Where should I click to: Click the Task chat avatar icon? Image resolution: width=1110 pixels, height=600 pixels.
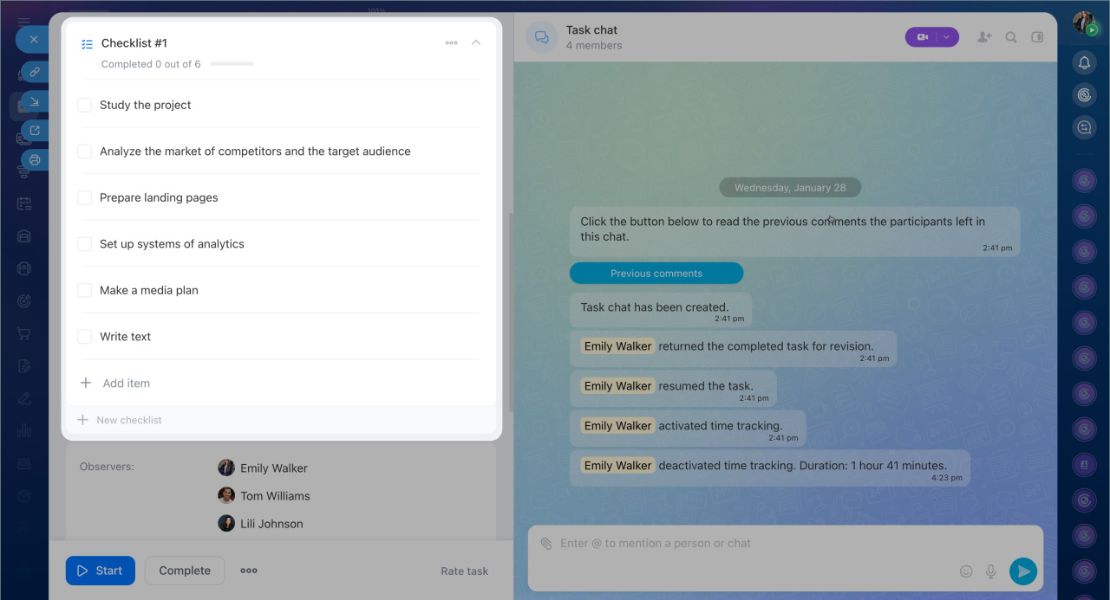coord(542,37)
